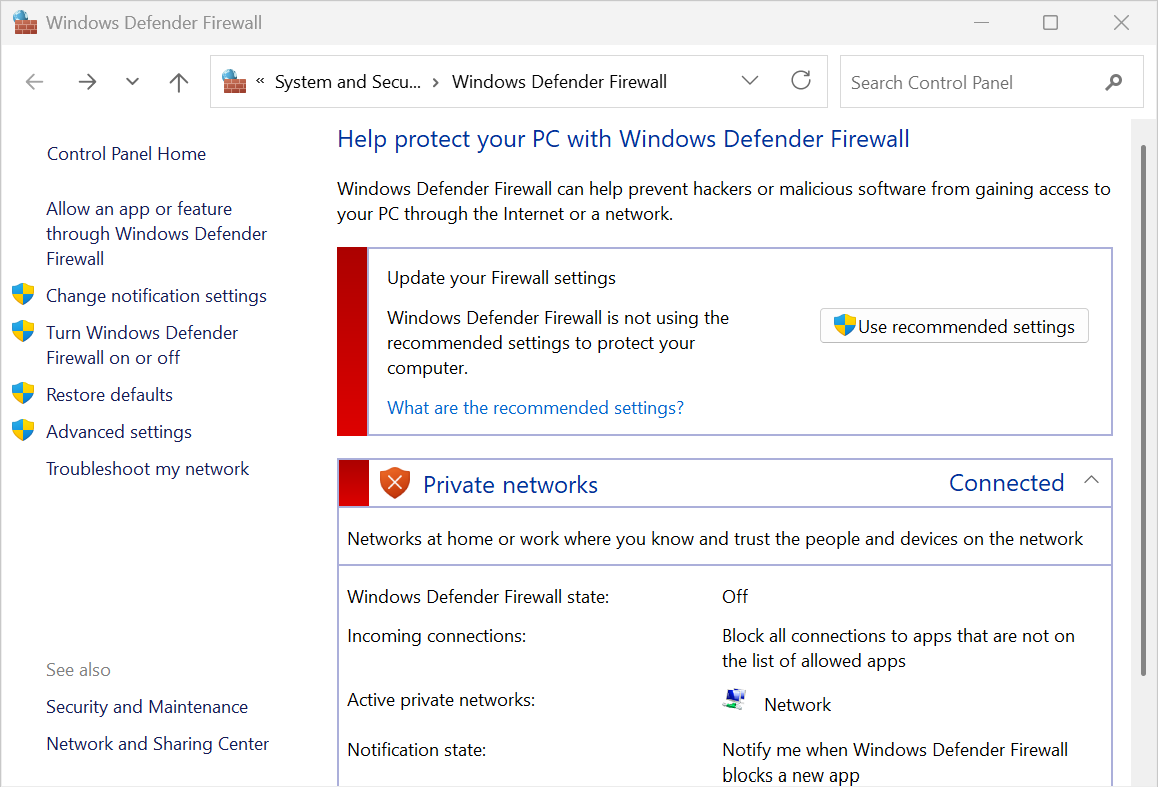The width and height of the screenshot is (1158, 787).
Task: Collapse the Private networks section chevron
Action: [x=1091, y=481]
